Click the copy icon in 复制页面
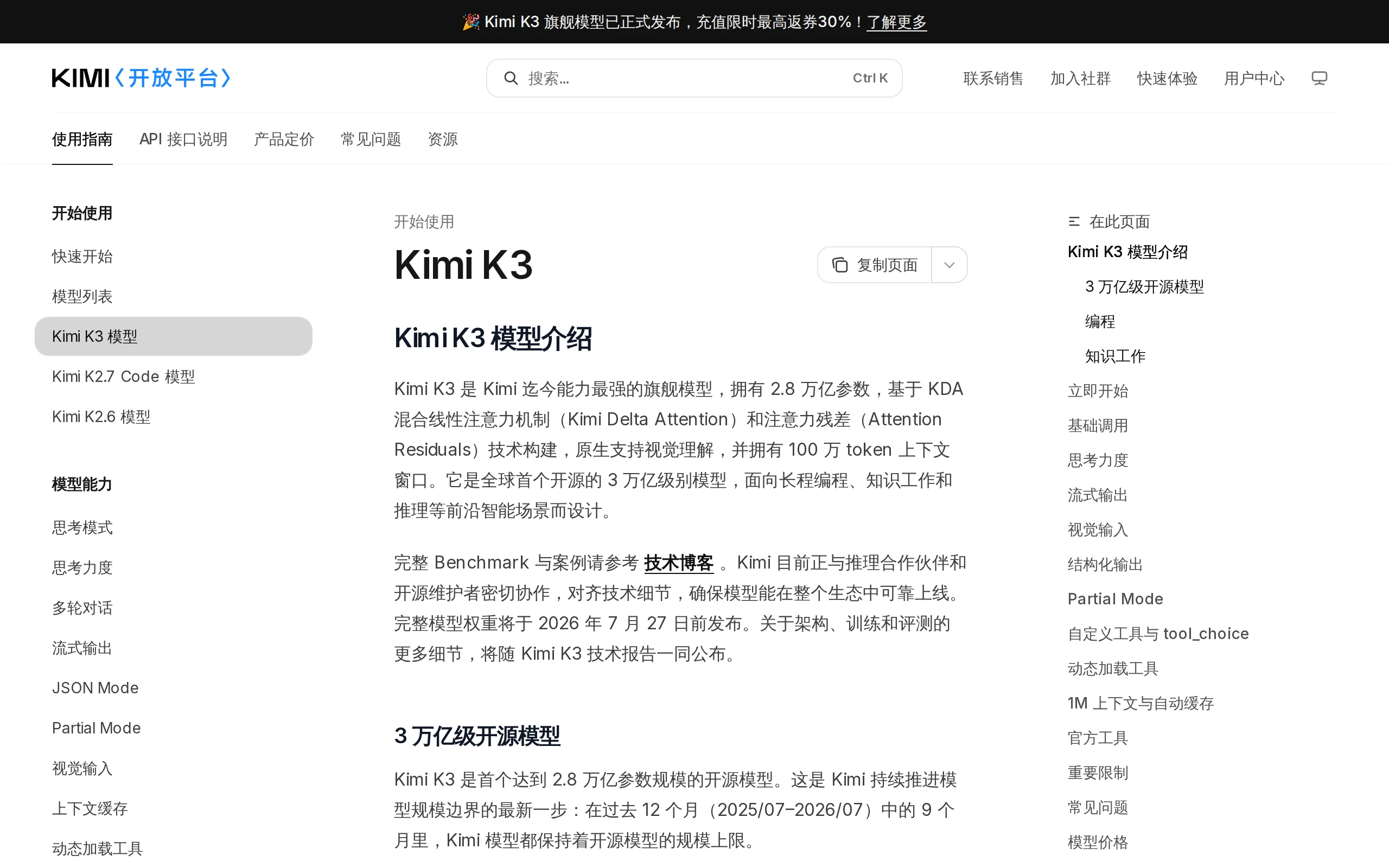This screenshot has width=1389, height=868. click(x=840, y=265)
